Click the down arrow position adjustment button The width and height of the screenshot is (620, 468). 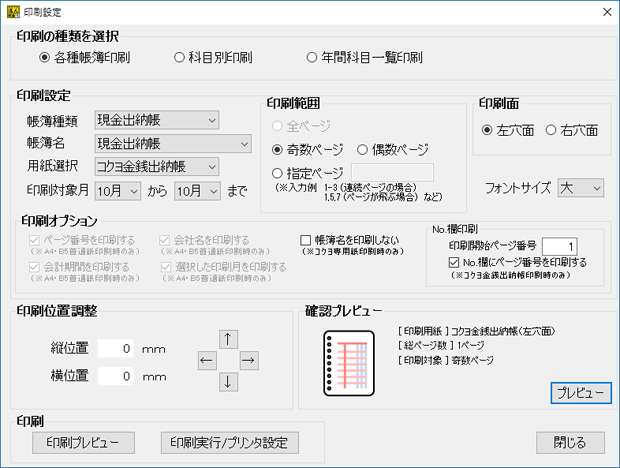[x=228, y=381]
